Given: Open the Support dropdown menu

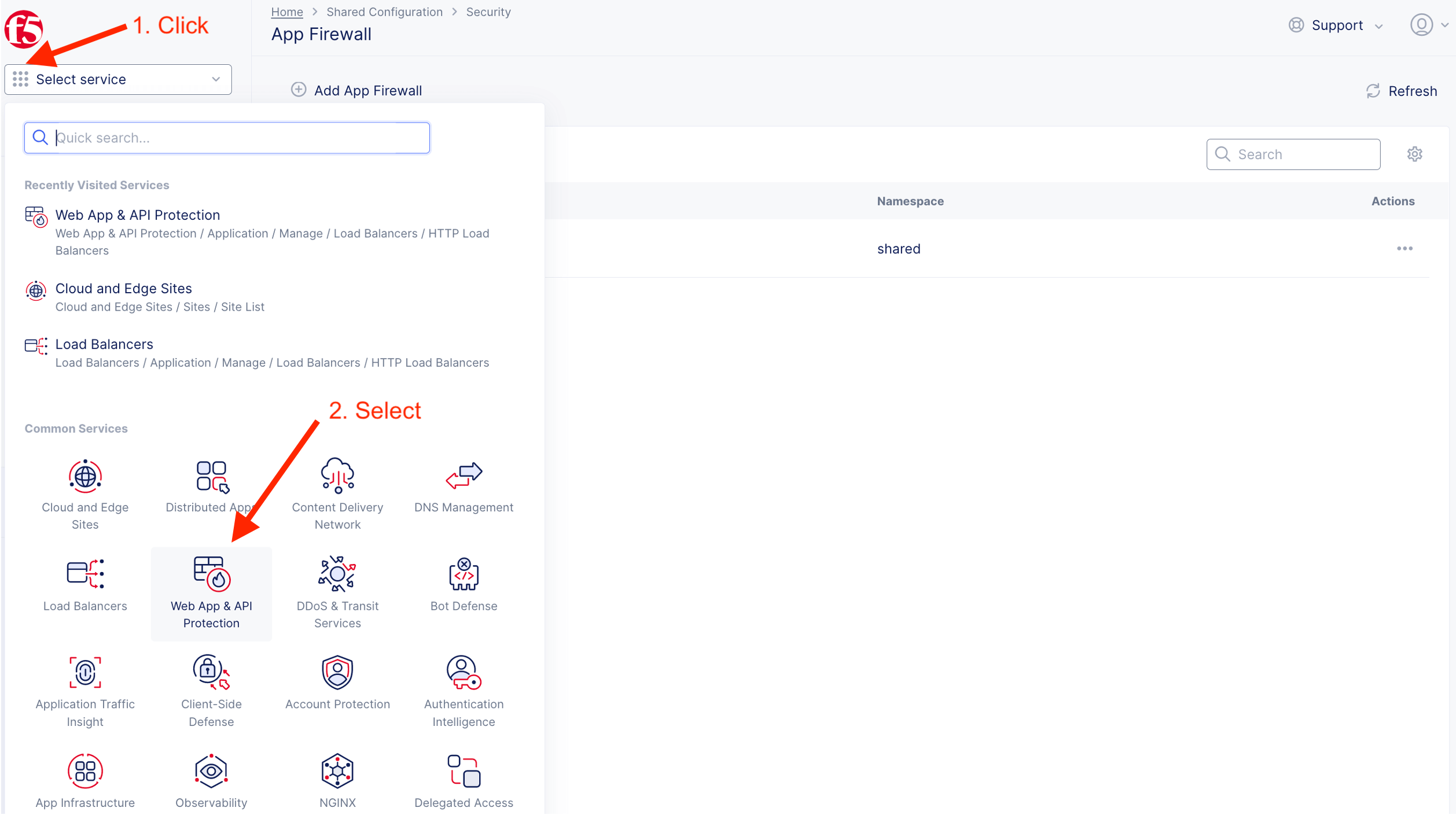Looking at the screenshot, I should (1337, 25).
